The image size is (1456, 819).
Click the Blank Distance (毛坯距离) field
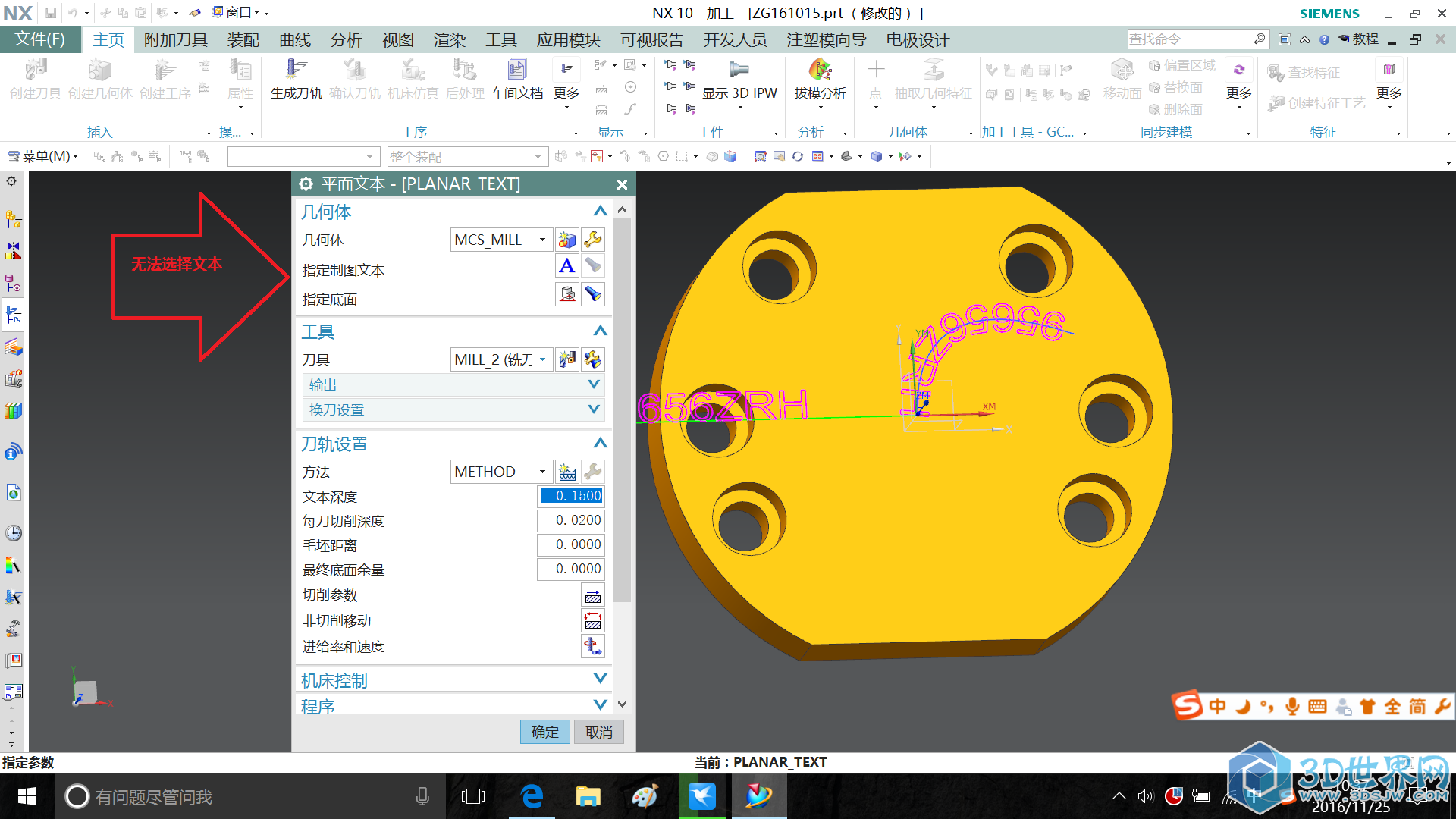571,544
